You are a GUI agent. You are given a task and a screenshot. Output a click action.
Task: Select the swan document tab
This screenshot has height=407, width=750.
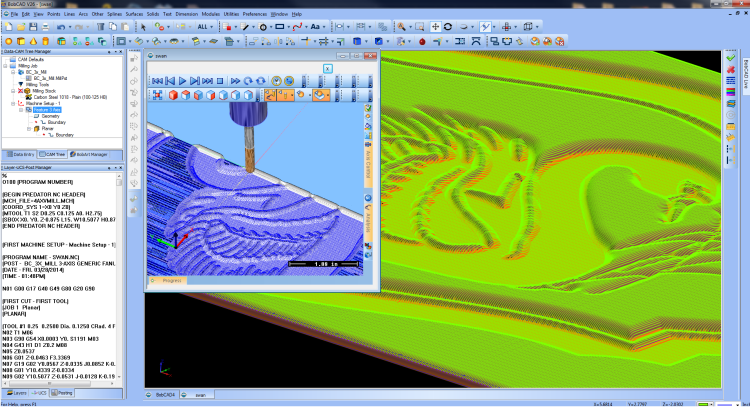click(x=197, y=395)
